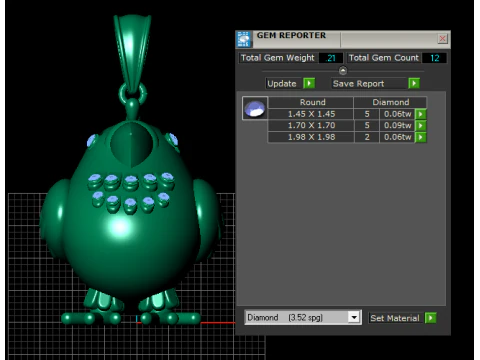
Task: Click the Set Material label button
Action: pos(396,318)
